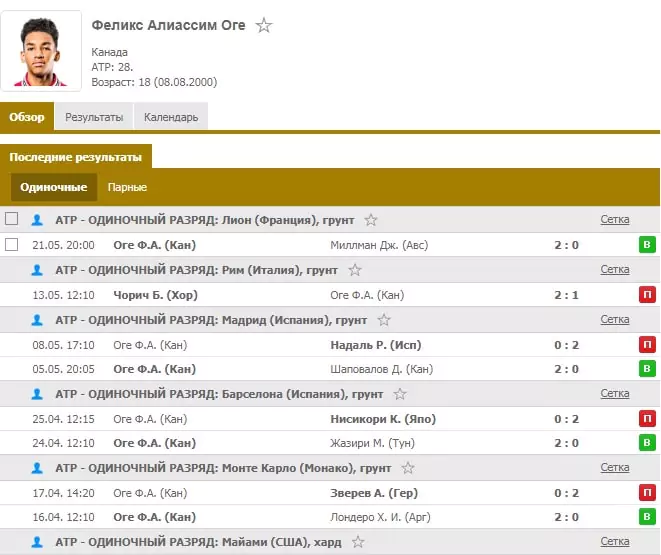661x555 pixels.
Task: Click the Майами (США), хард tournament title
Action: click(x=282, y=542)
